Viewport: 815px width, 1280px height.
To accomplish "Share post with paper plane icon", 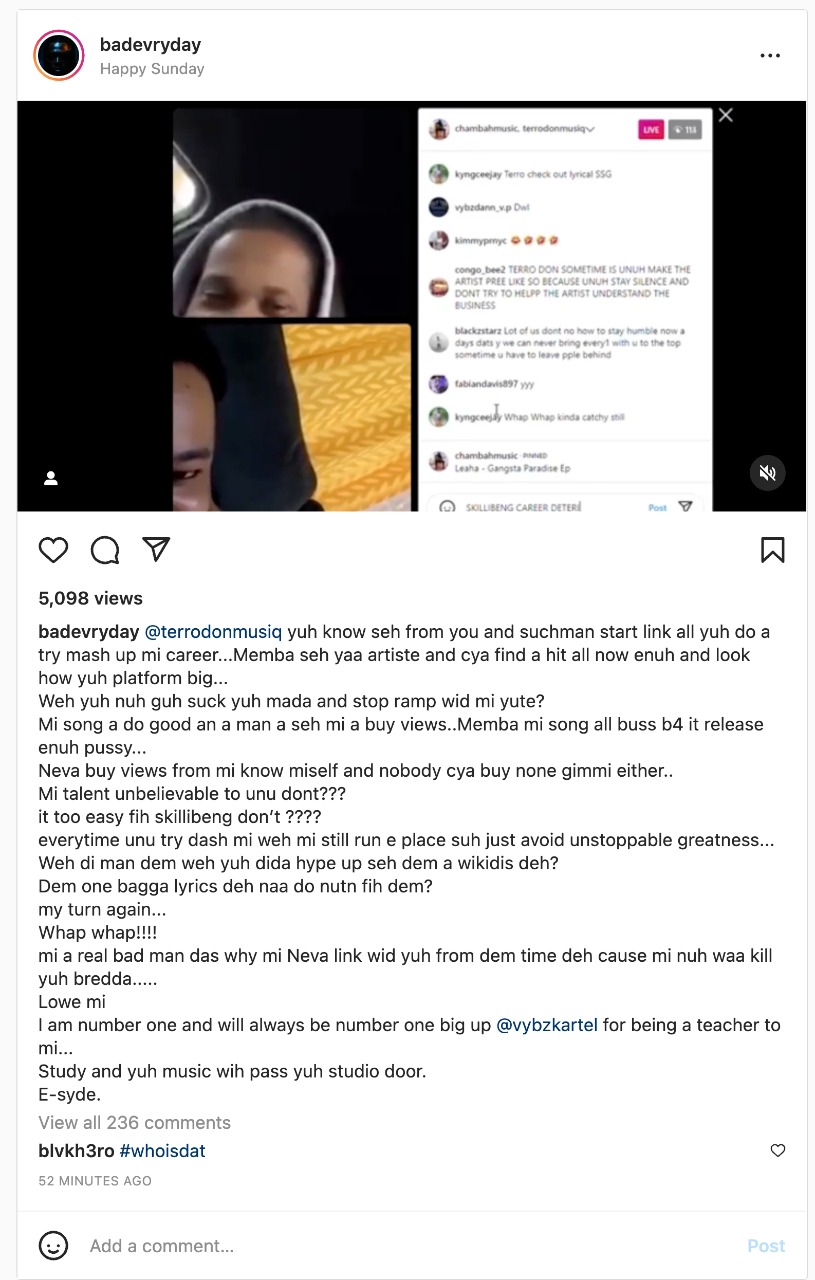I will pyautogui.click(x=156, y=549).
